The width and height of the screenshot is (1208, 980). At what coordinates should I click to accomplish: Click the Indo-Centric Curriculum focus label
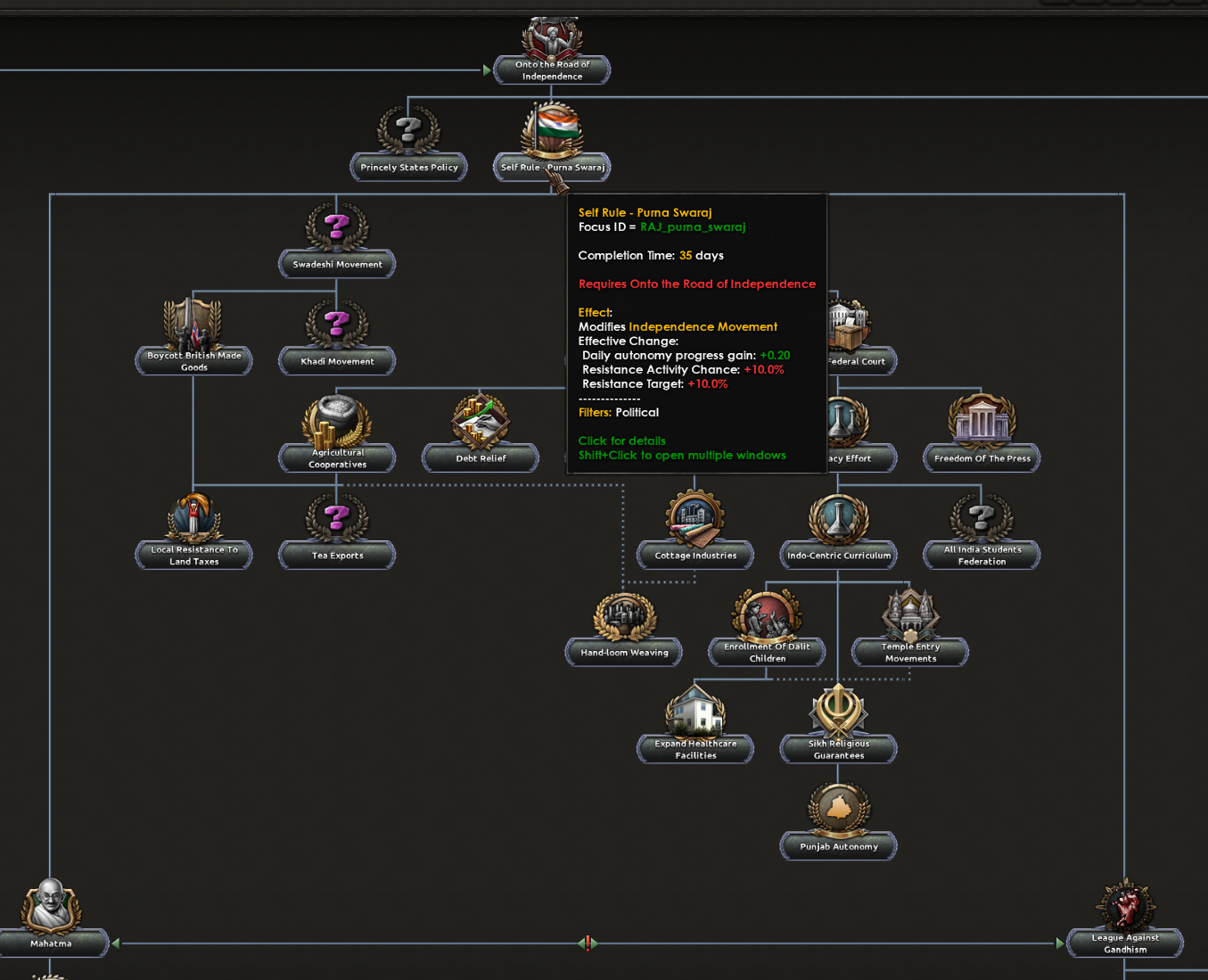(x=838, y=556)
